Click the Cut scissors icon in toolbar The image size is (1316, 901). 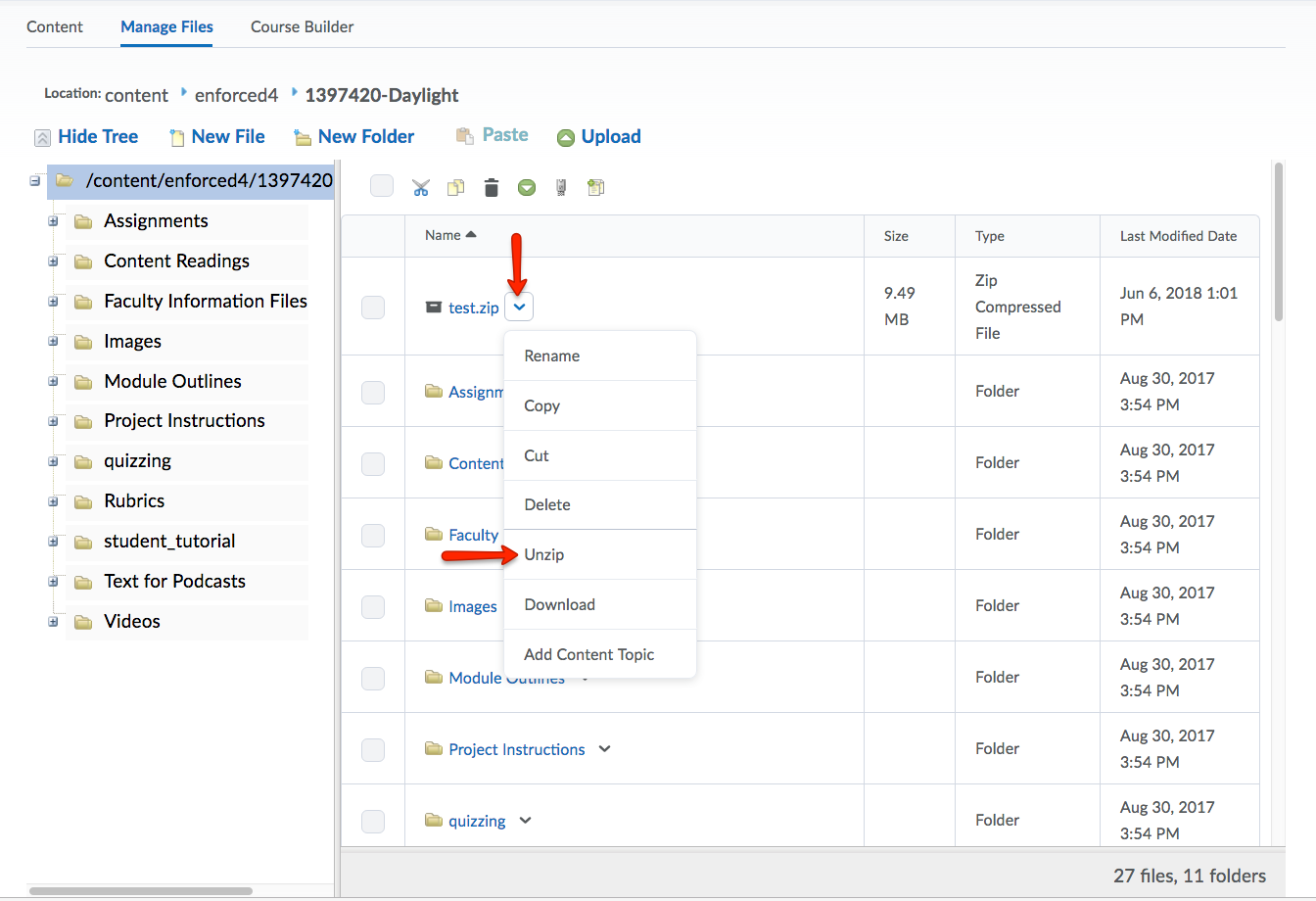[x=421, y=187]
